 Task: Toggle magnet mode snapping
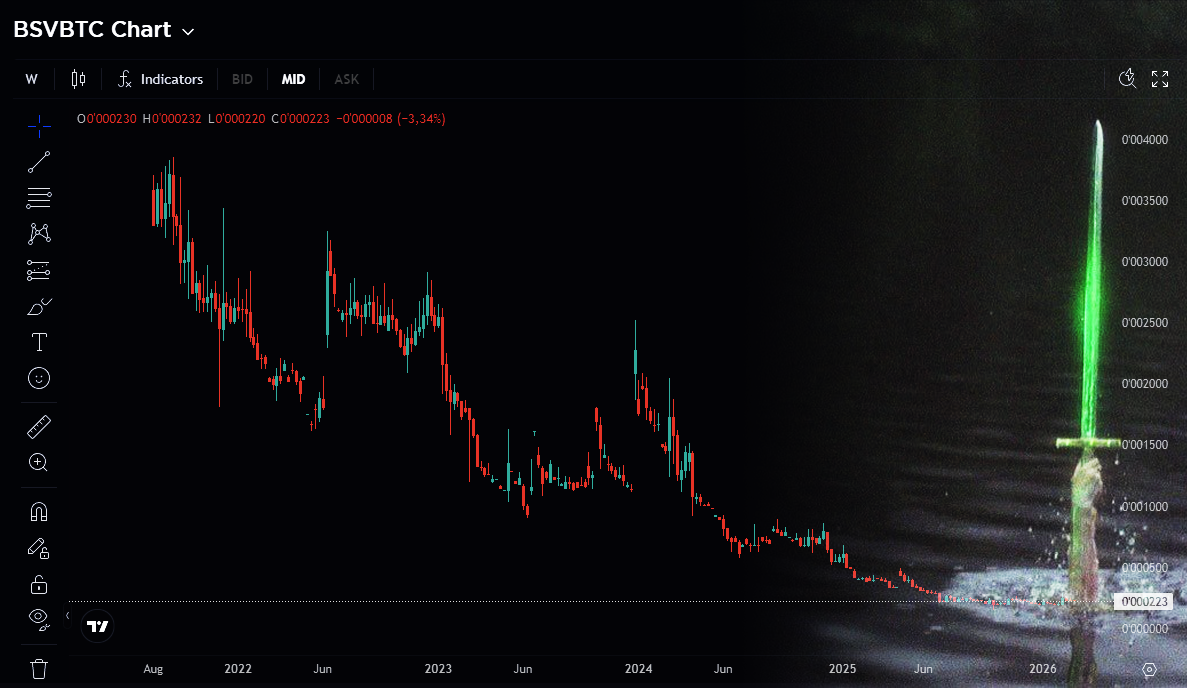(39, 512)
